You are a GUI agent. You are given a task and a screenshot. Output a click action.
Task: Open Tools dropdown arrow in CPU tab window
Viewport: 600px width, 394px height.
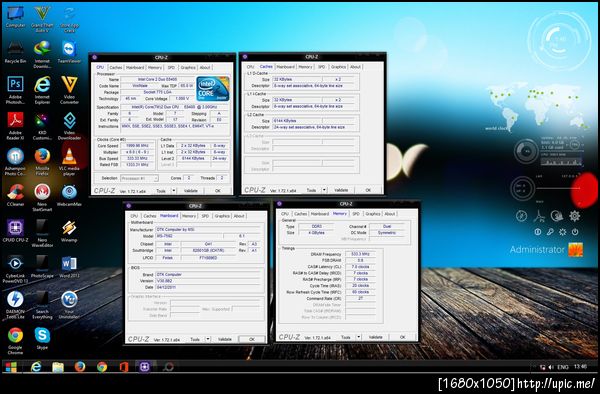tap(173, 190)
